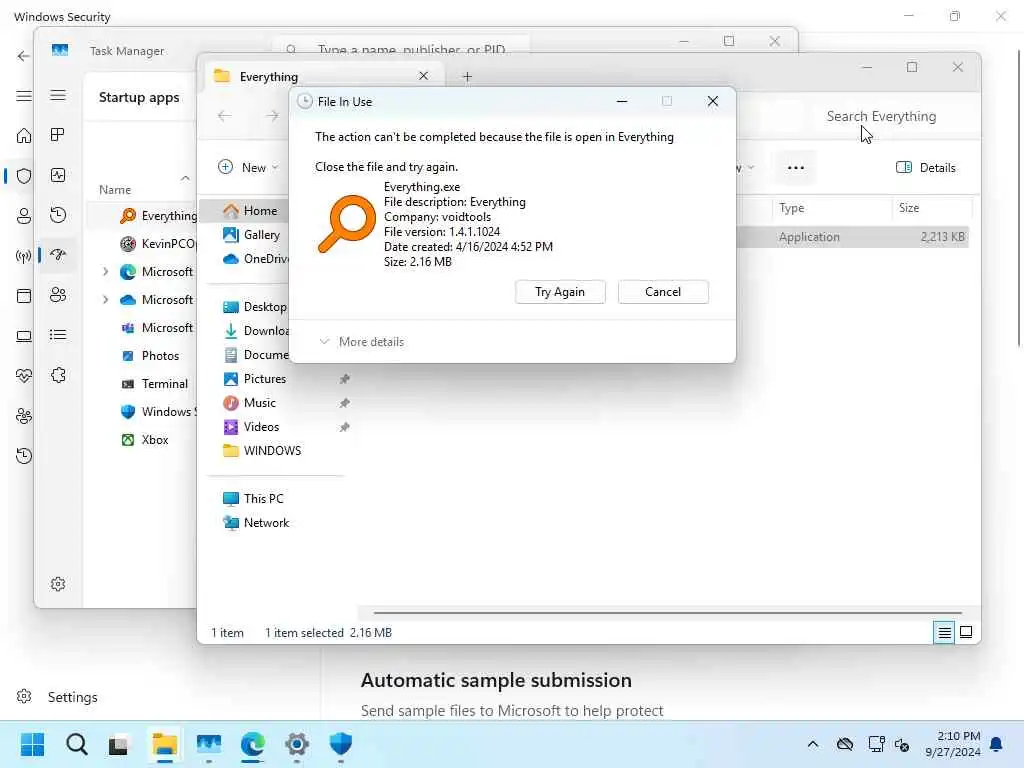Open Microsoft Edge from taskbar
This screenshot has width=1024, height=768.
pyautogui.click(x=252, y=744)
